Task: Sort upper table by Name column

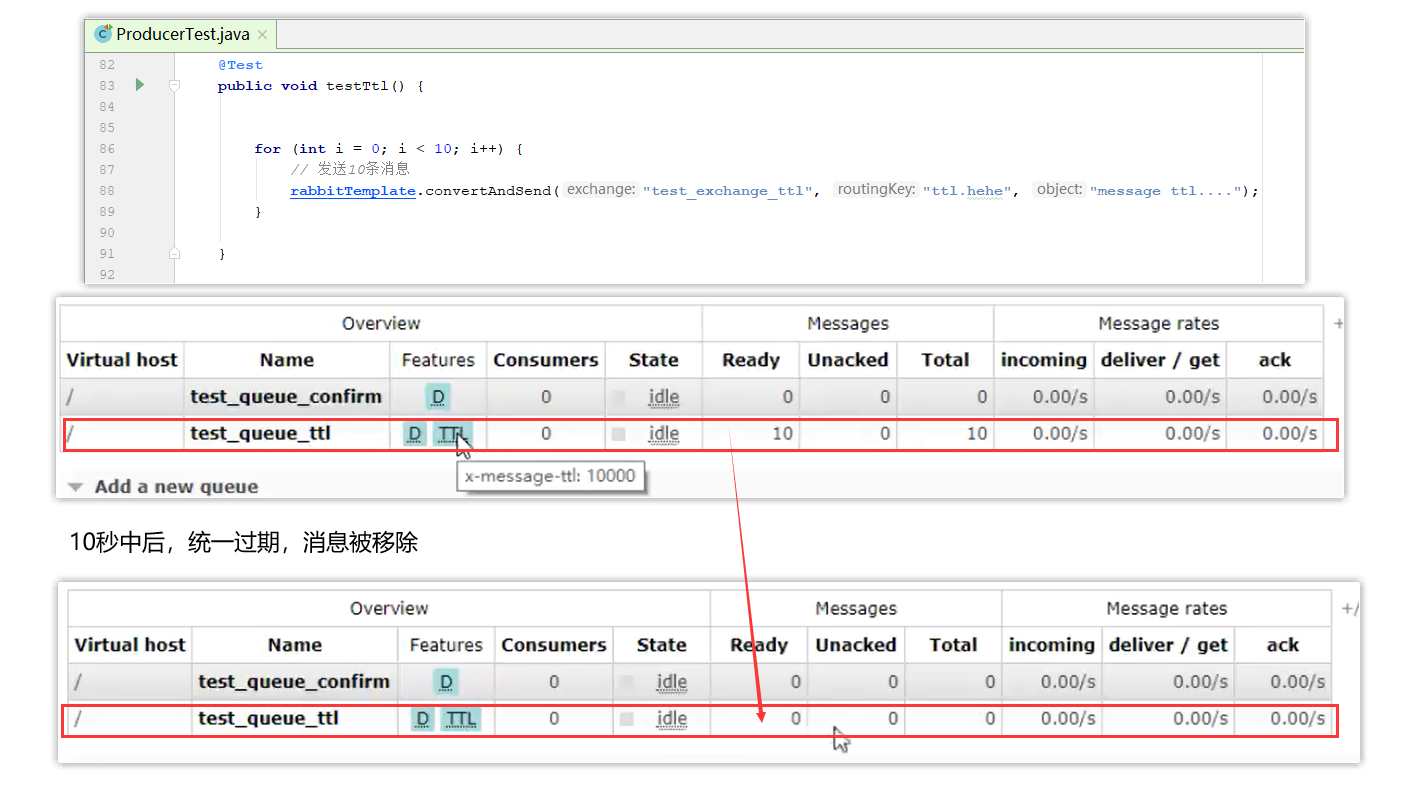Action: click(x=286, y=360)
